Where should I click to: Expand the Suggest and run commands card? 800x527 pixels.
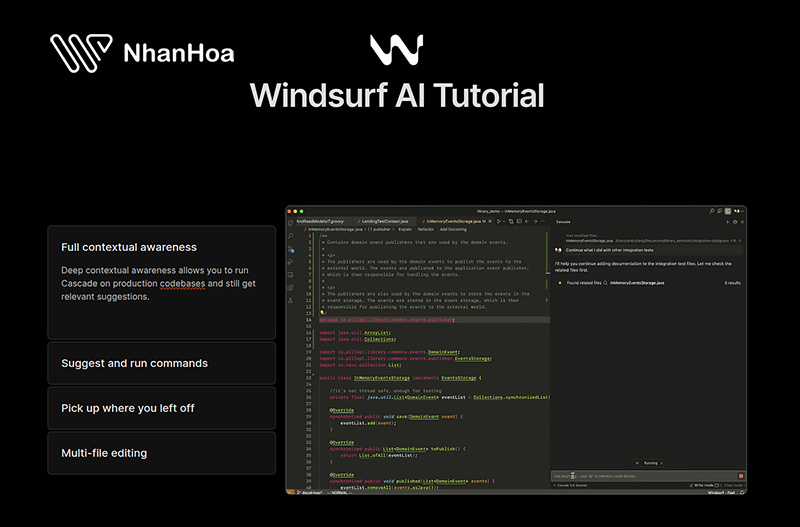pos(162,363)
